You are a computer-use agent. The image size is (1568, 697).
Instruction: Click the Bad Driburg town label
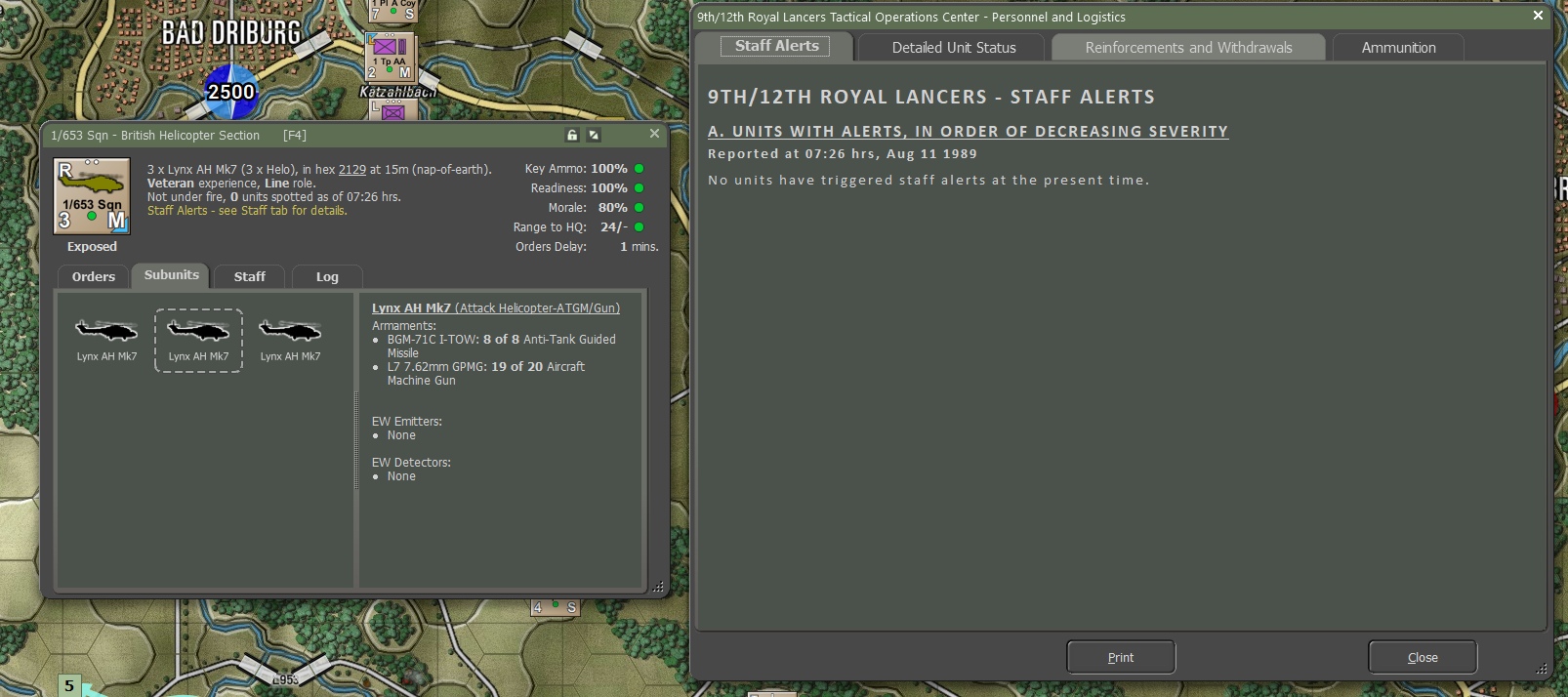(231, 33)
